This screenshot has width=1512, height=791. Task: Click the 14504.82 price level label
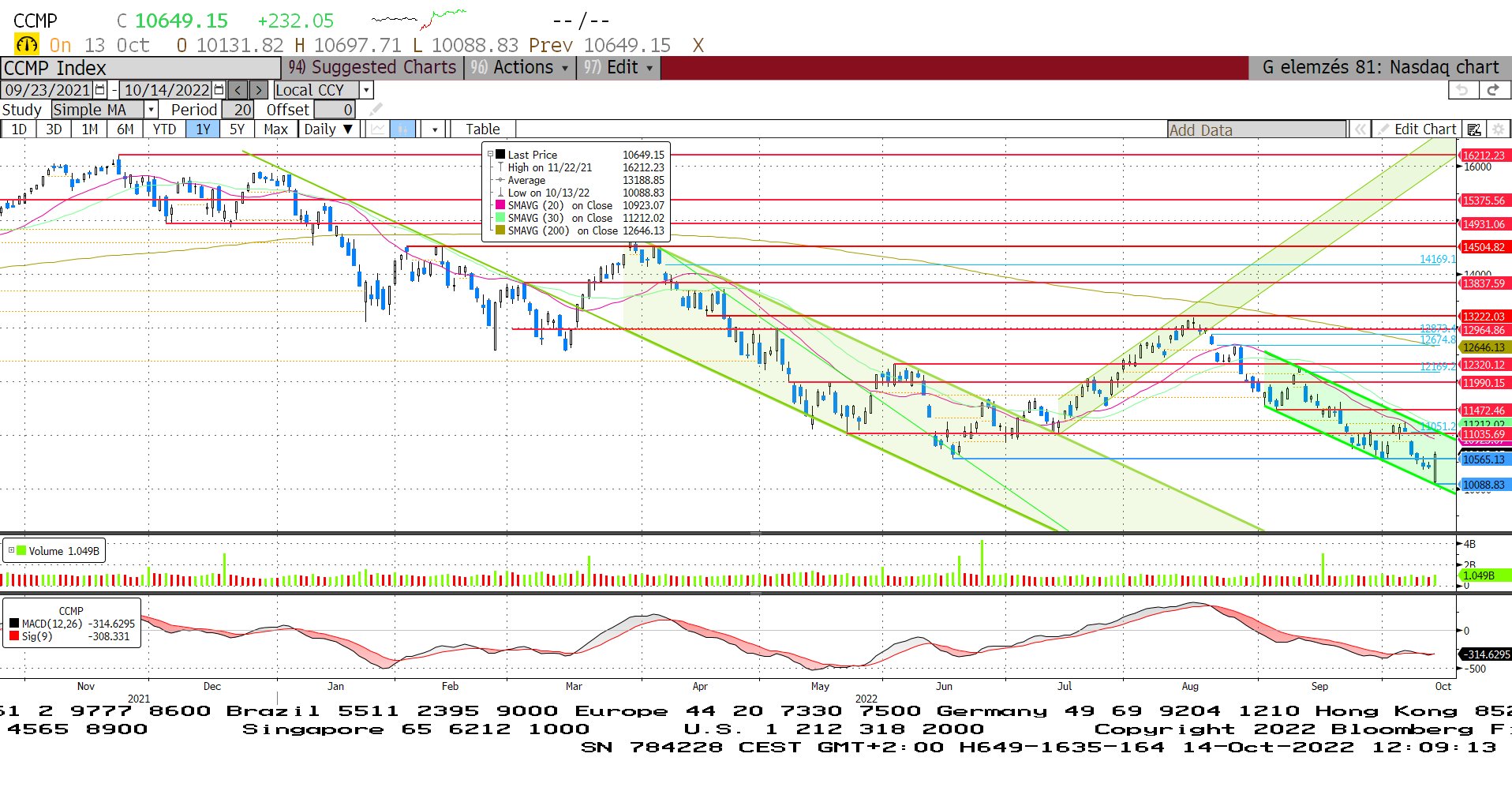pyautogui.click(x=1484, y=247)
